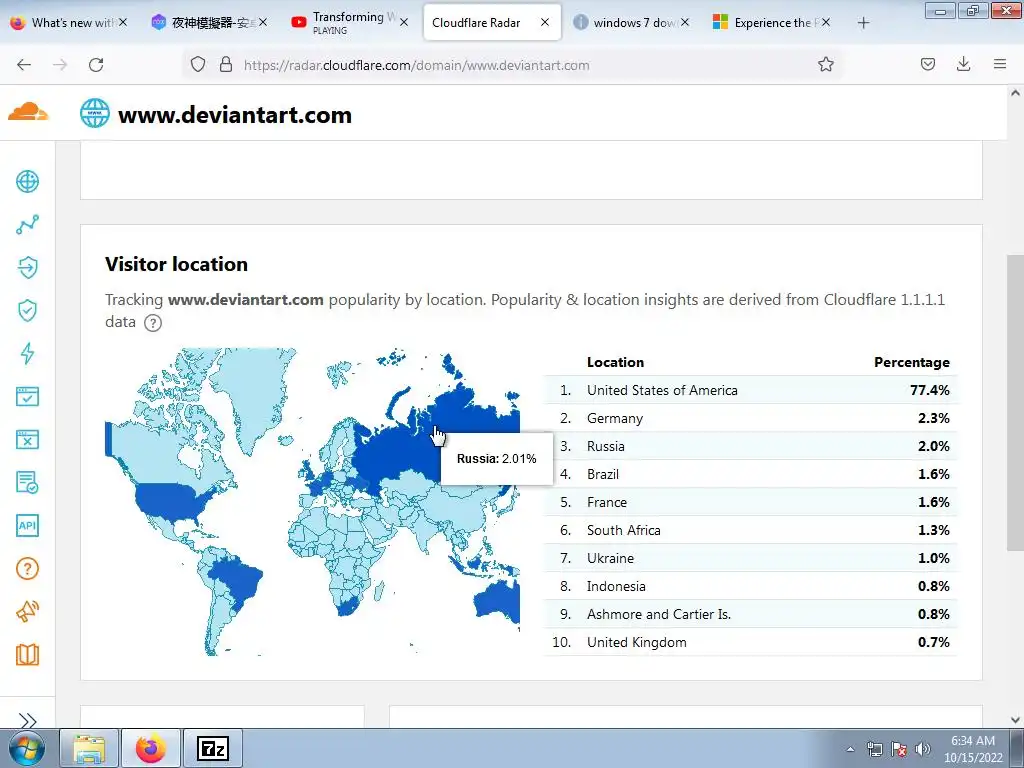Switch to the Experience the Microsoft tab
The height and width of the screenshot is (768, 1024).
(771, 22)
